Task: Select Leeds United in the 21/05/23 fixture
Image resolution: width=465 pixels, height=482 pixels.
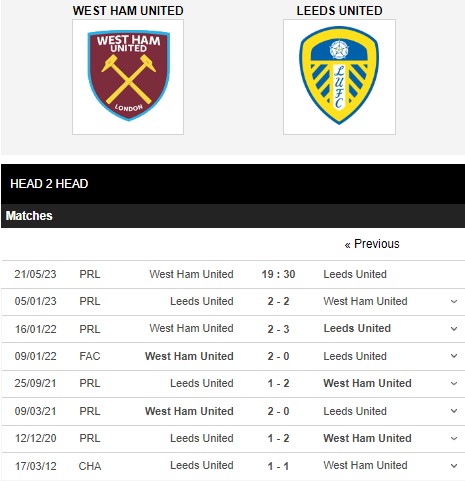Action: click(x=355, y=274)
